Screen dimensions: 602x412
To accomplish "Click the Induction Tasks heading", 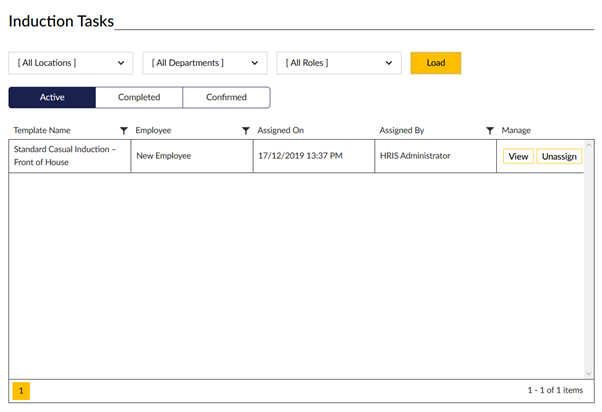I will 61,21.
